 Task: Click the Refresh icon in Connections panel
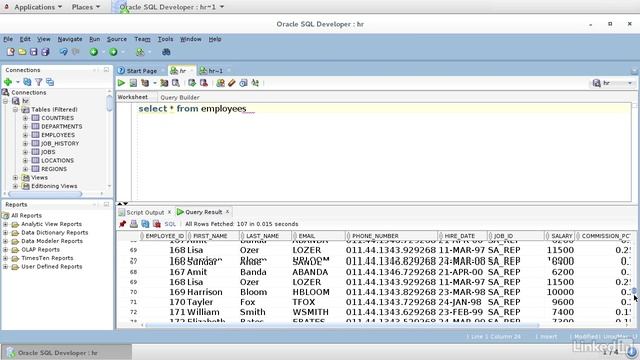point(27,82)
